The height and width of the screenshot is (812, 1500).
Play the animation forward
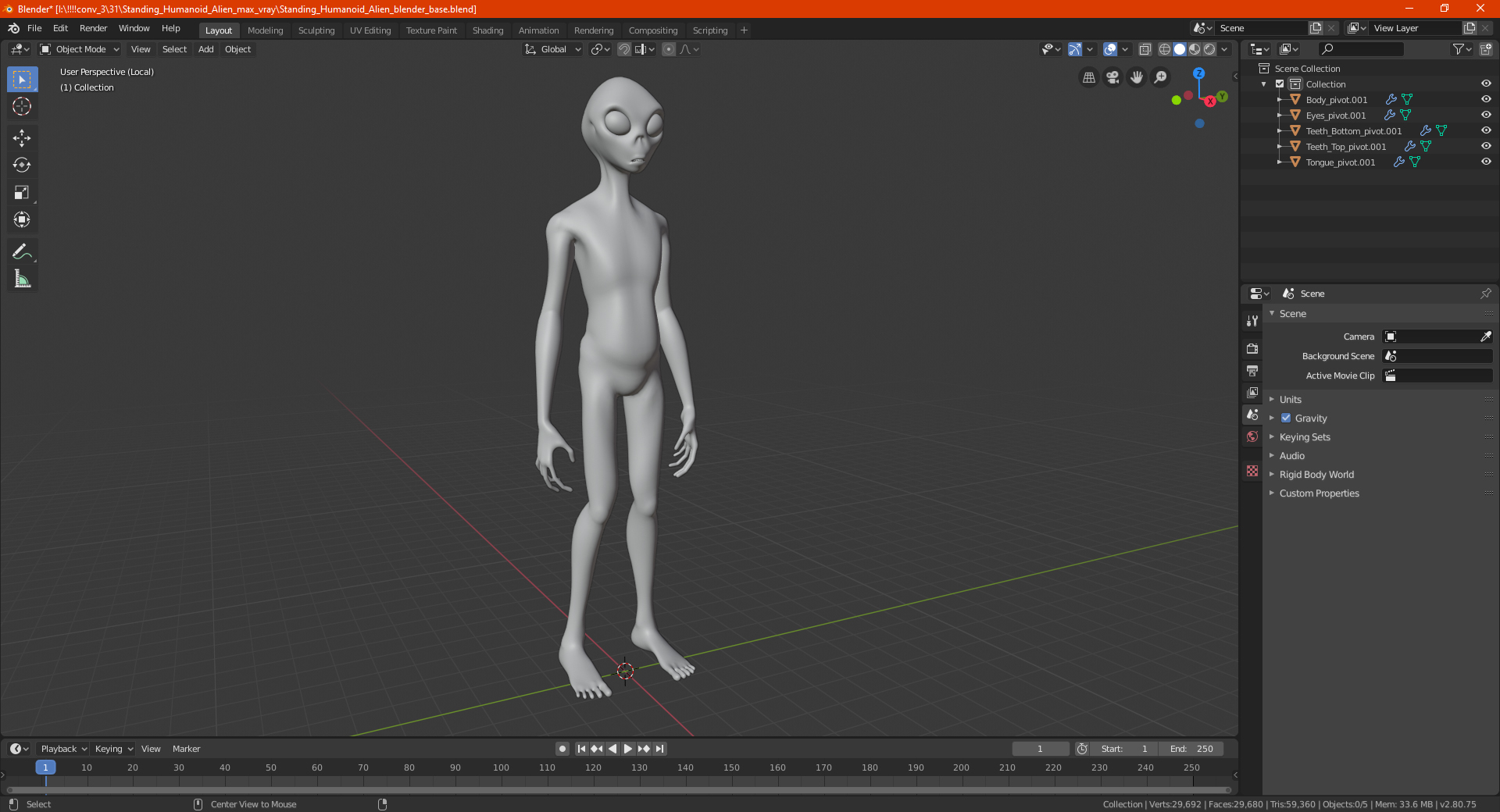pos(628,749)
